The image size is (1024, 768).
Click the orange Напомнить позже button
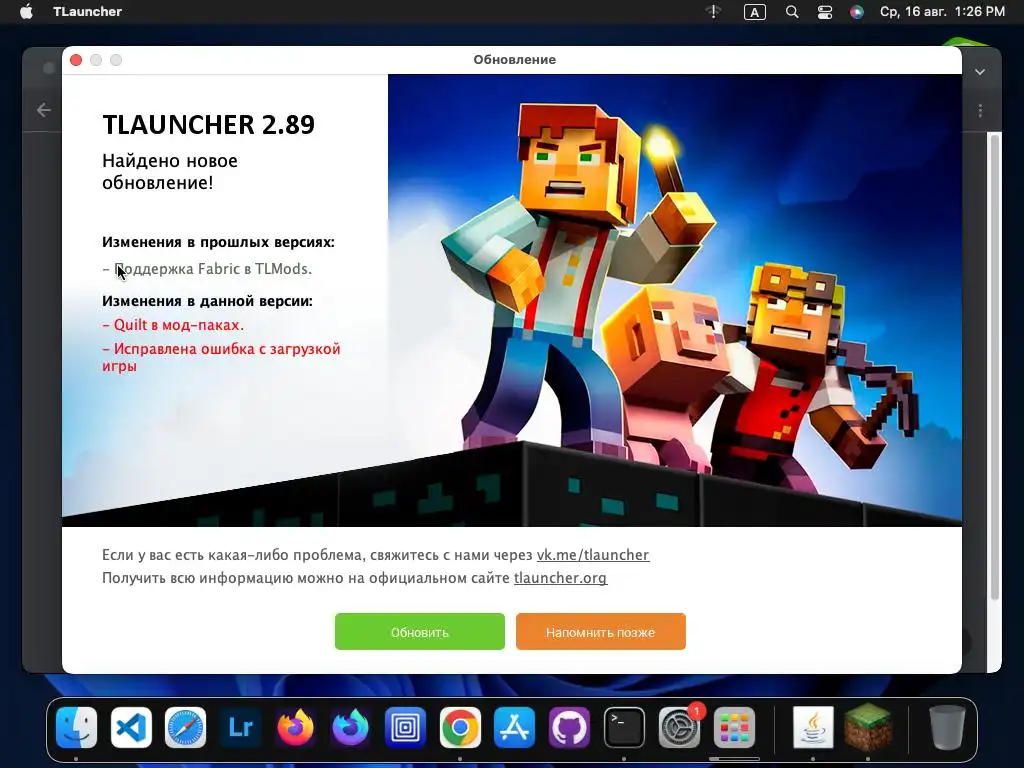tap(600, 632)
